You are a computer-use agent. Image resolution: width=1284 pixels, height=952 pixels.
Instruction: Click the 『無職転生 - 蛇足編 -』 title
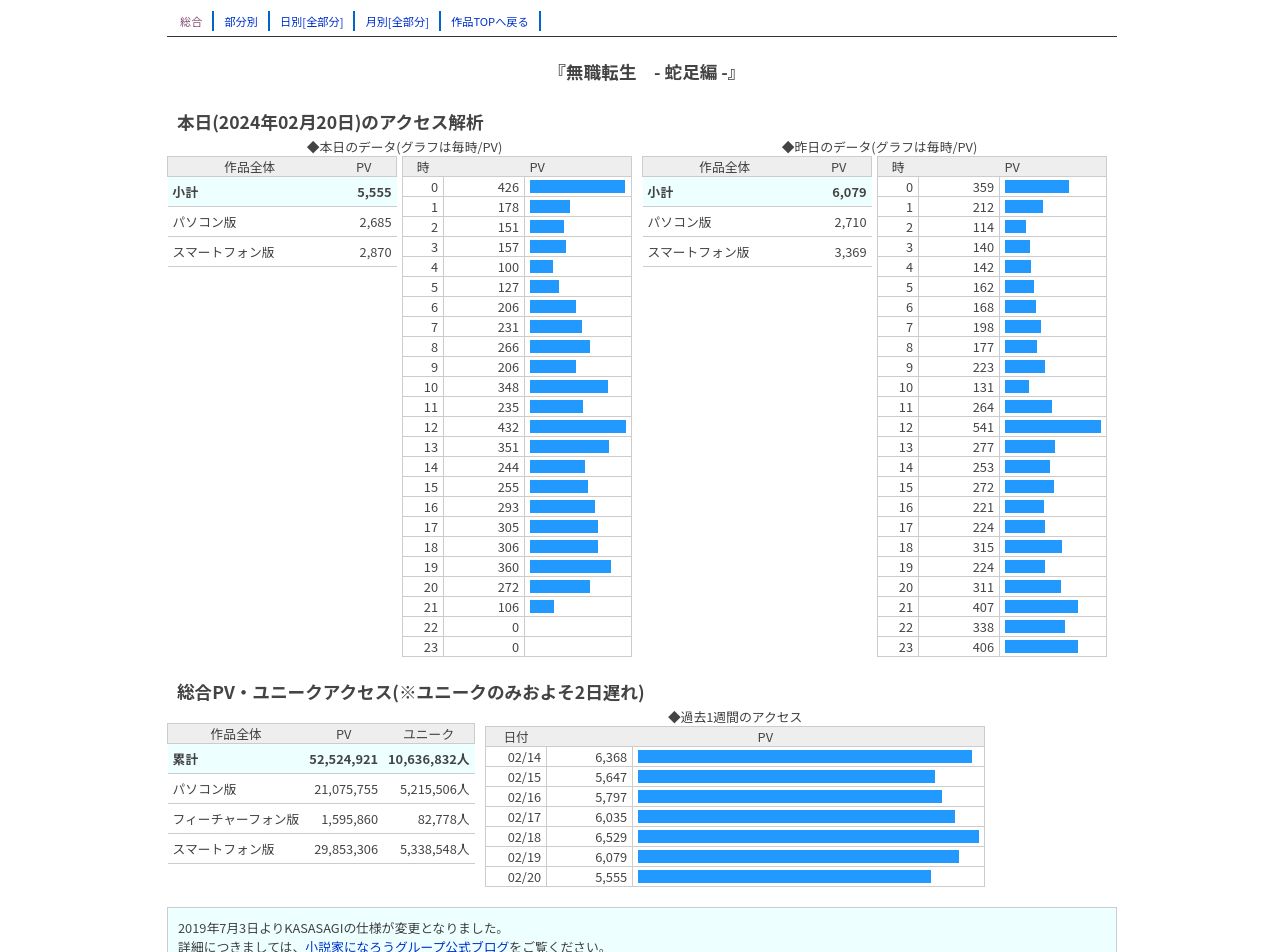[646, 72]
